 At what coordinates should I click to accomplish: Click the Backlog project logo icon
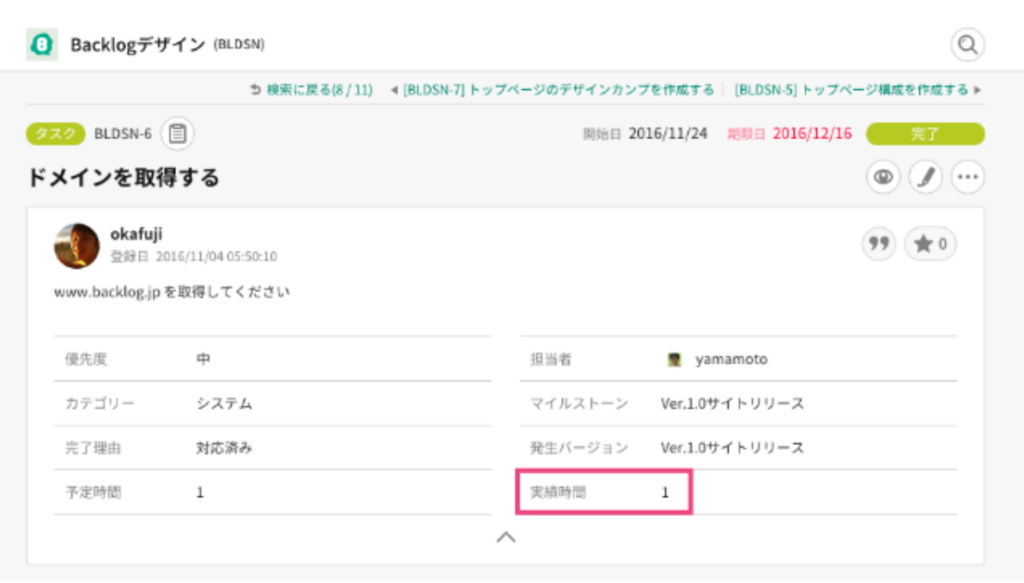pyautogui.click(x=42, y=44)
